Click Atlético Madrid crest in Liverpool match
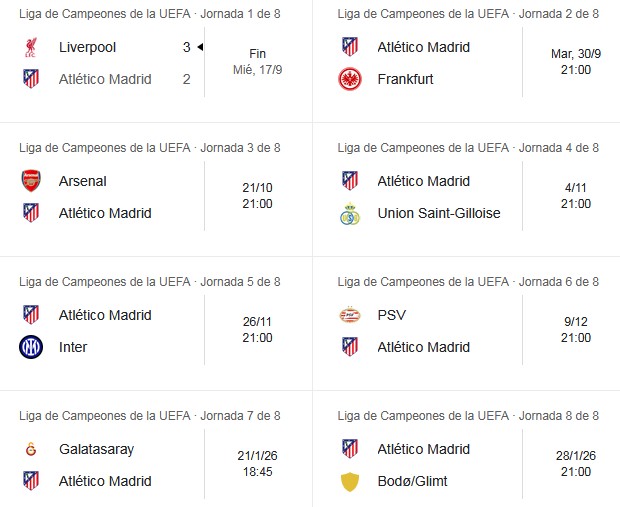This screenshot has height=507, width=620. (x=31, y=79)
